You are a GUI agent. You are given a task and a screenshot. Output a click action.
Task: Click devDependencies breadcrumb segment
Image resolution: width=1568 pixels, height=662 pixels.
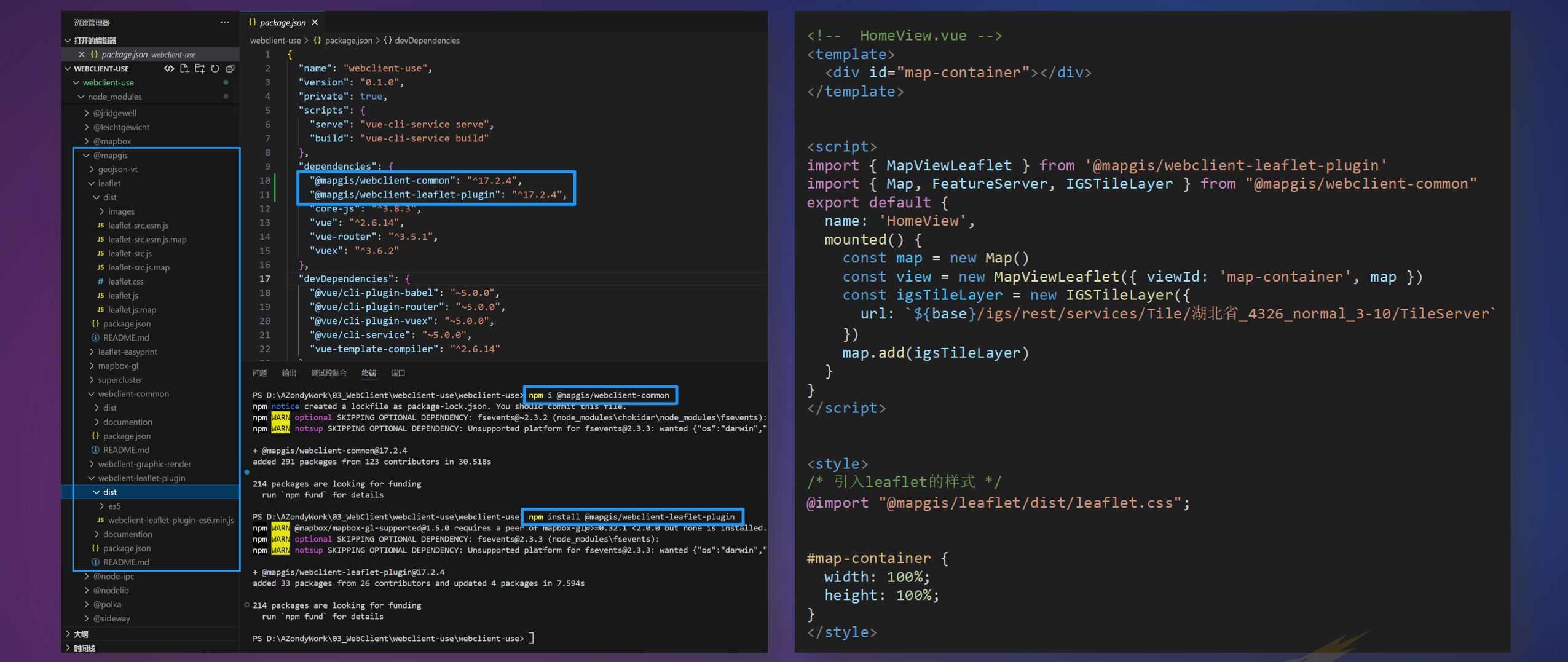point(427,41)
